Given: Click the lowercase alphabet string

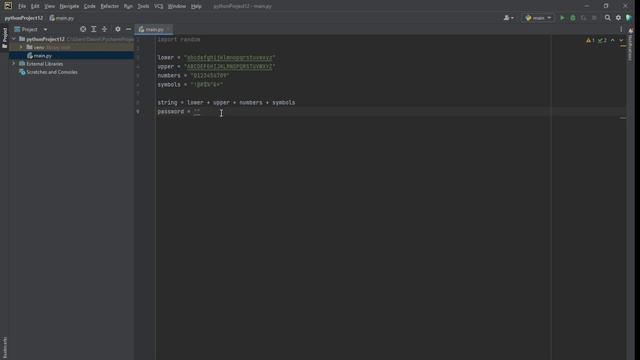Looking at the screenshot, I should pos(229,58).
